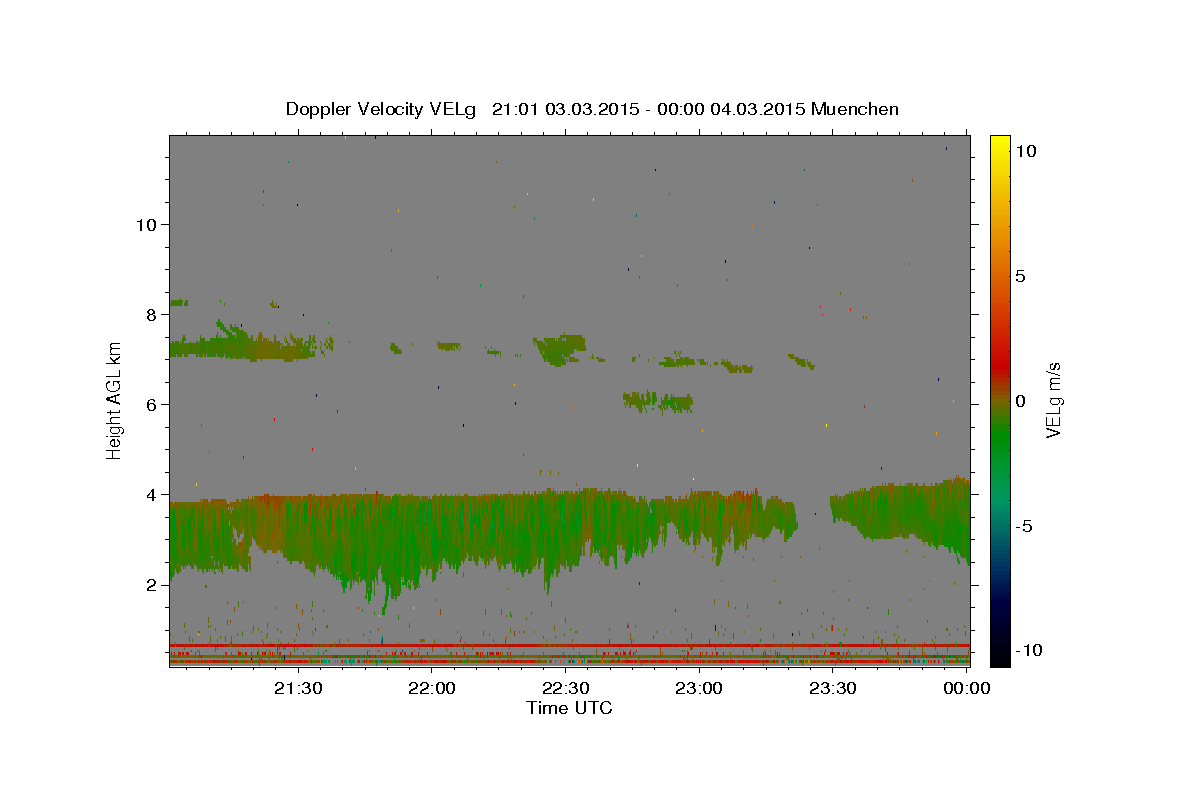Click the 'Muenchen' location in the title
Image resolution: width=1200 pixels, height=800 pixels.
855,109
